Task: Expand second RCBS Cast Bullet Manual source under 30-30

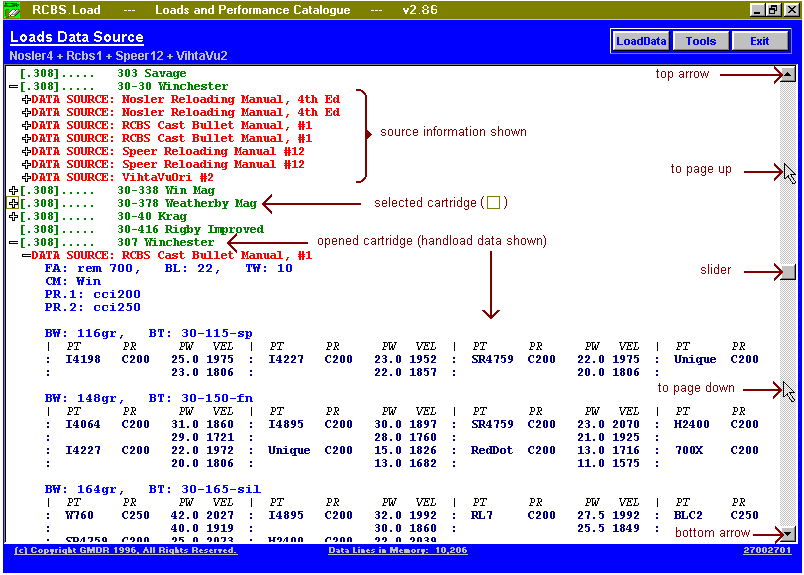Action: pyautogui.click(x=26, y=138)
